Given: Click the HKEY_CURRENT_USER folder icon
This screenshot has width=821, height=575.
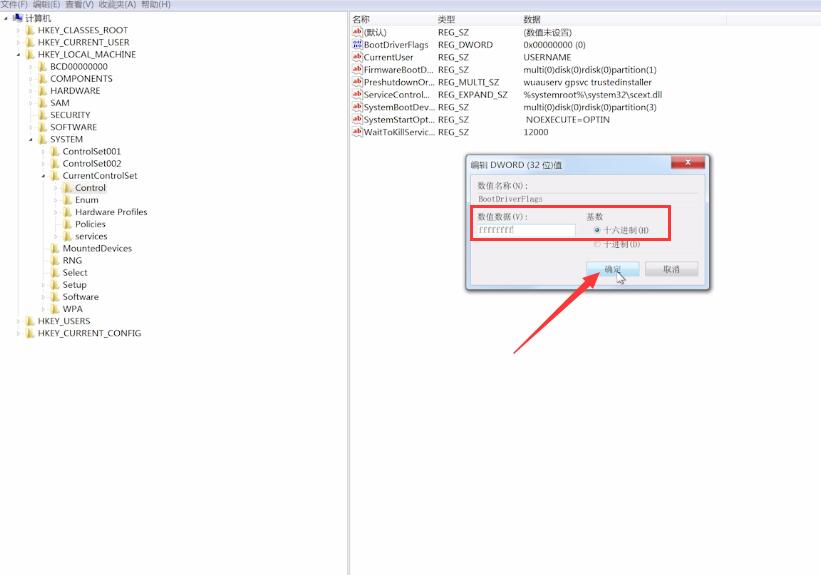Looking at the screenshot, I should [x=30, y=42].
